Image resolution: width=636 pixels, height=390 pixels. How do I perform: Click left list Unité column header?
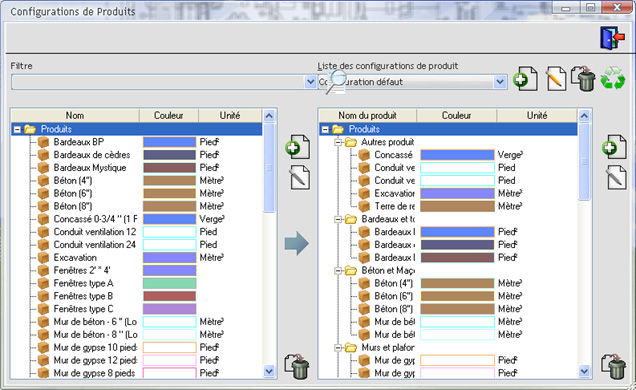230,116
